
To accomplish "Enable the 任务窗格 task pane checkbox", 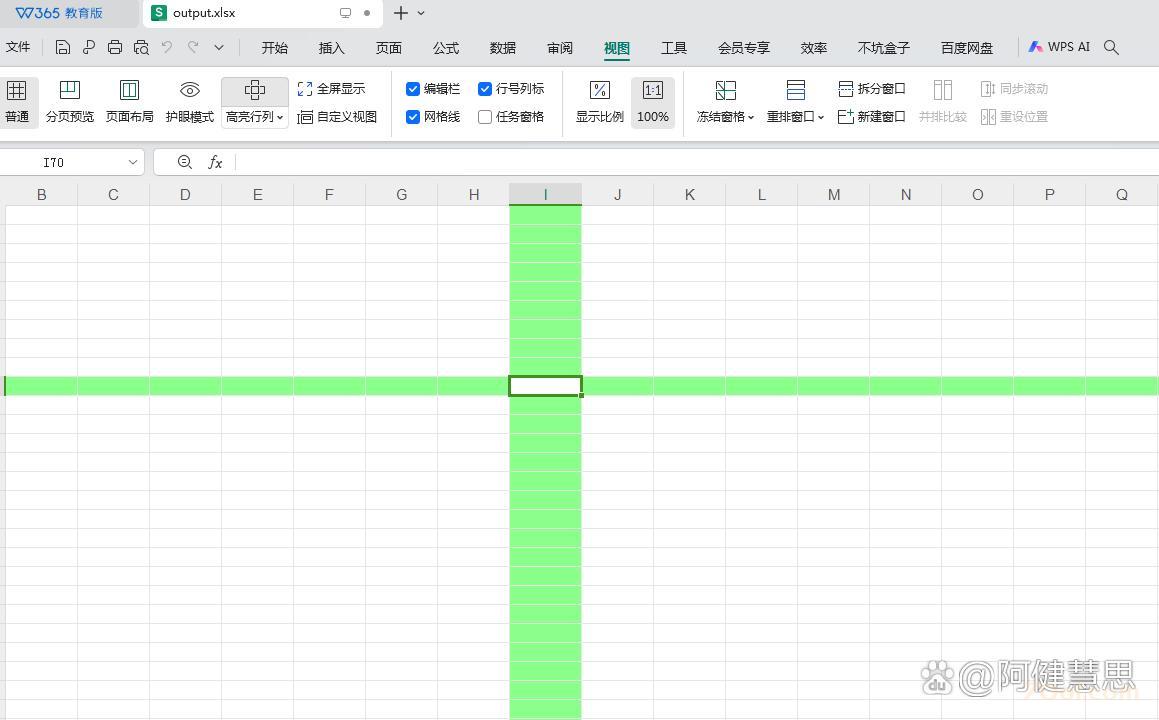I will click(485, 116).
